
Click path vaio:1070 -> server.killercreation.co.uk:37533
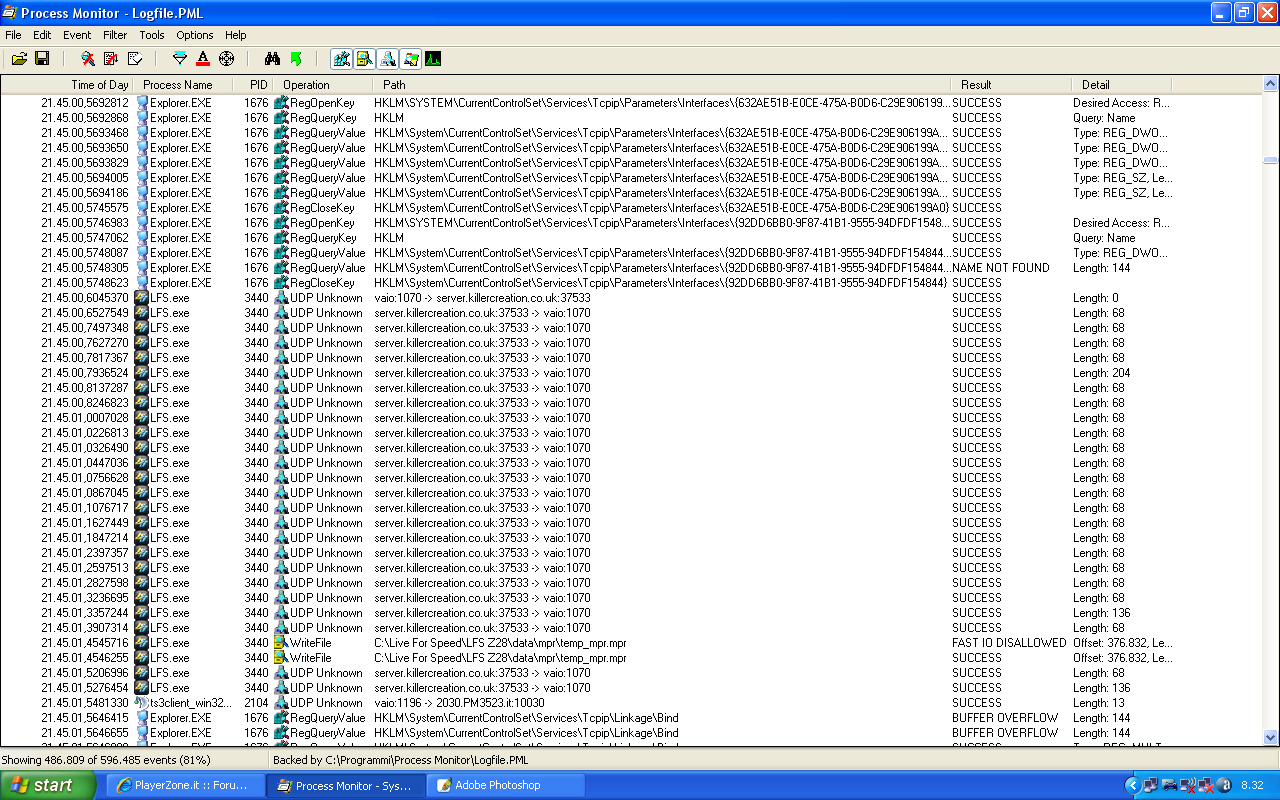coord(482,298)
